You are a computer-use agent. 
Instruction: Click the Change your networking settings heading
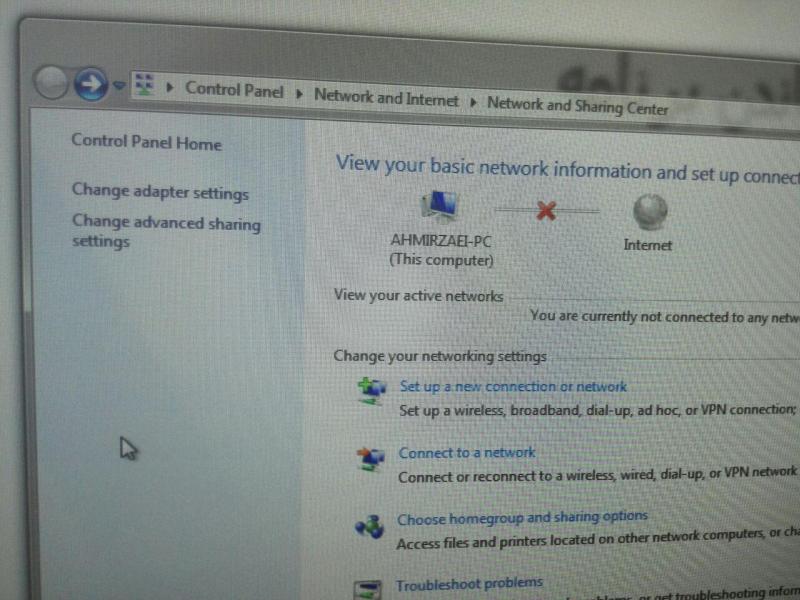pos(440,356)
